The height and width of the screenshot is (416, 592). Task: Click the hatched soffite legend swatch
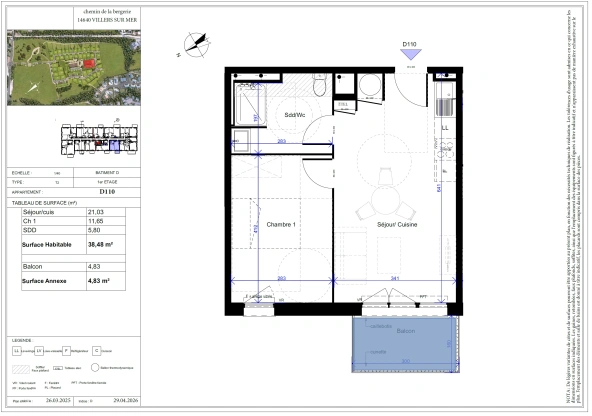21,369
